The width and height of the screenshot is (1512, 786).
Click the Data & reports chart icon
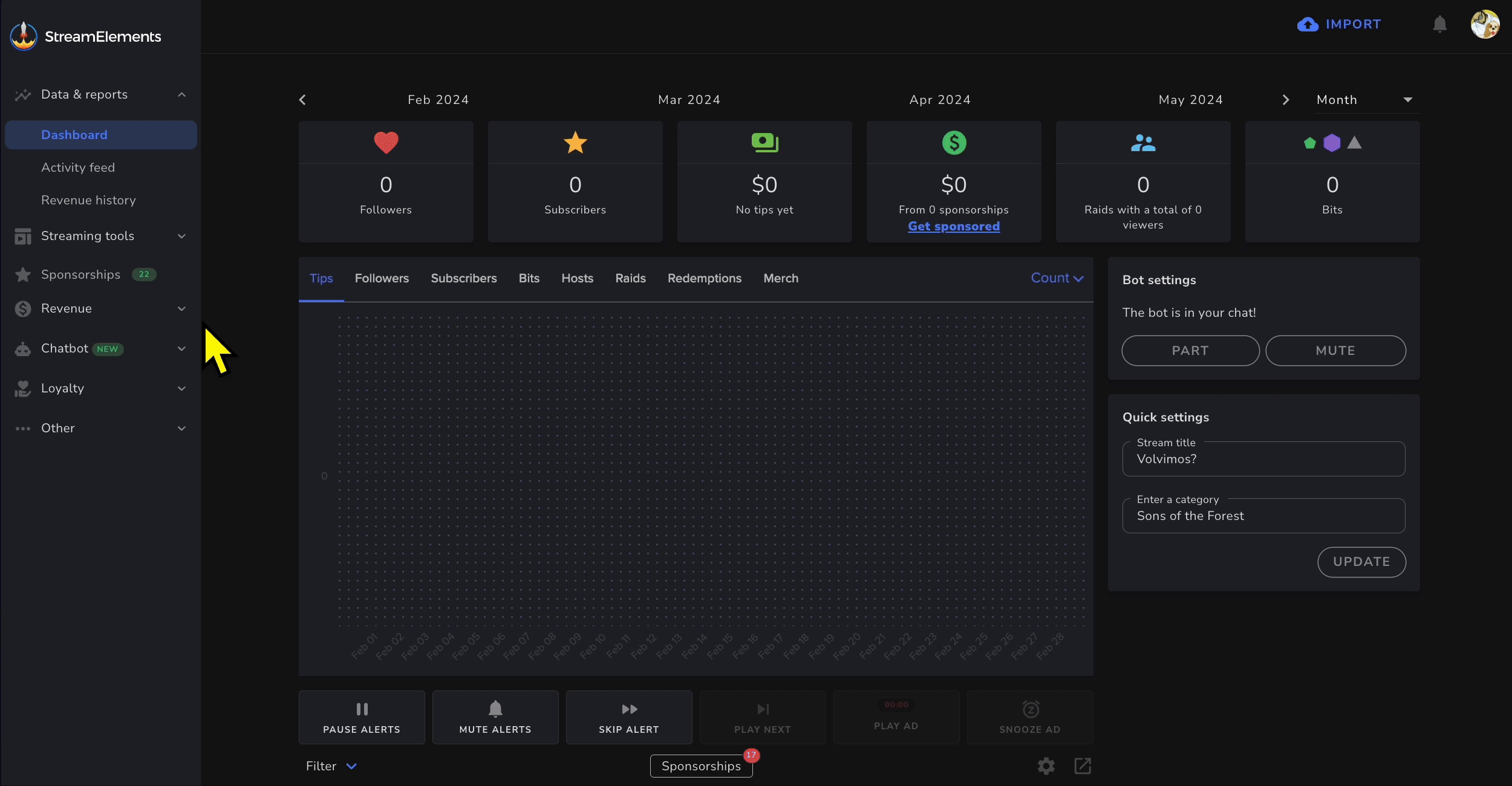(23, 95)
